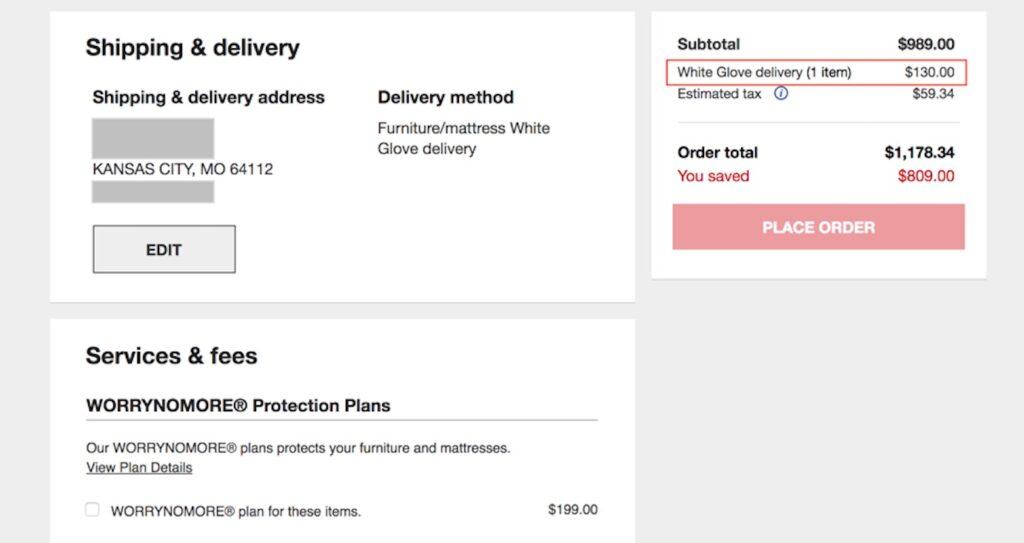Click the KANSAS CITY, MO 64112 address line
Image resolution: width=1024 pixels, height=543 pixels.
tap(182, 169)
